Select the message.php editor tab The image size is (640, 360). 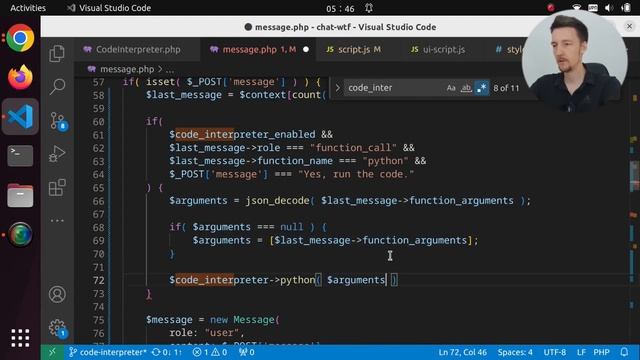pos(258,49)
